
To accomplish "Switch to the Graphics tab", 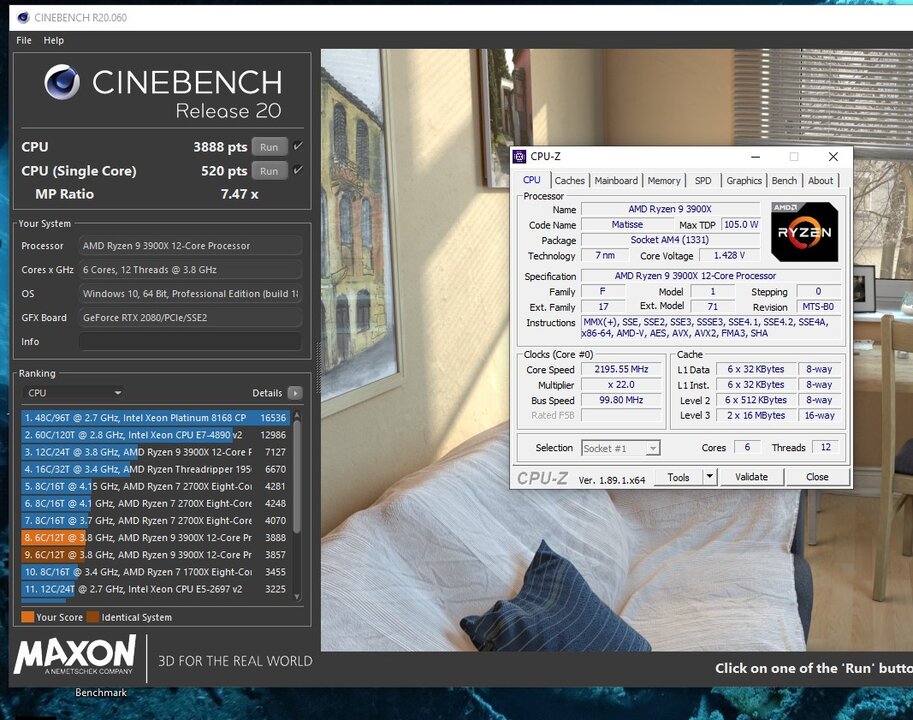I will point(744,180).
